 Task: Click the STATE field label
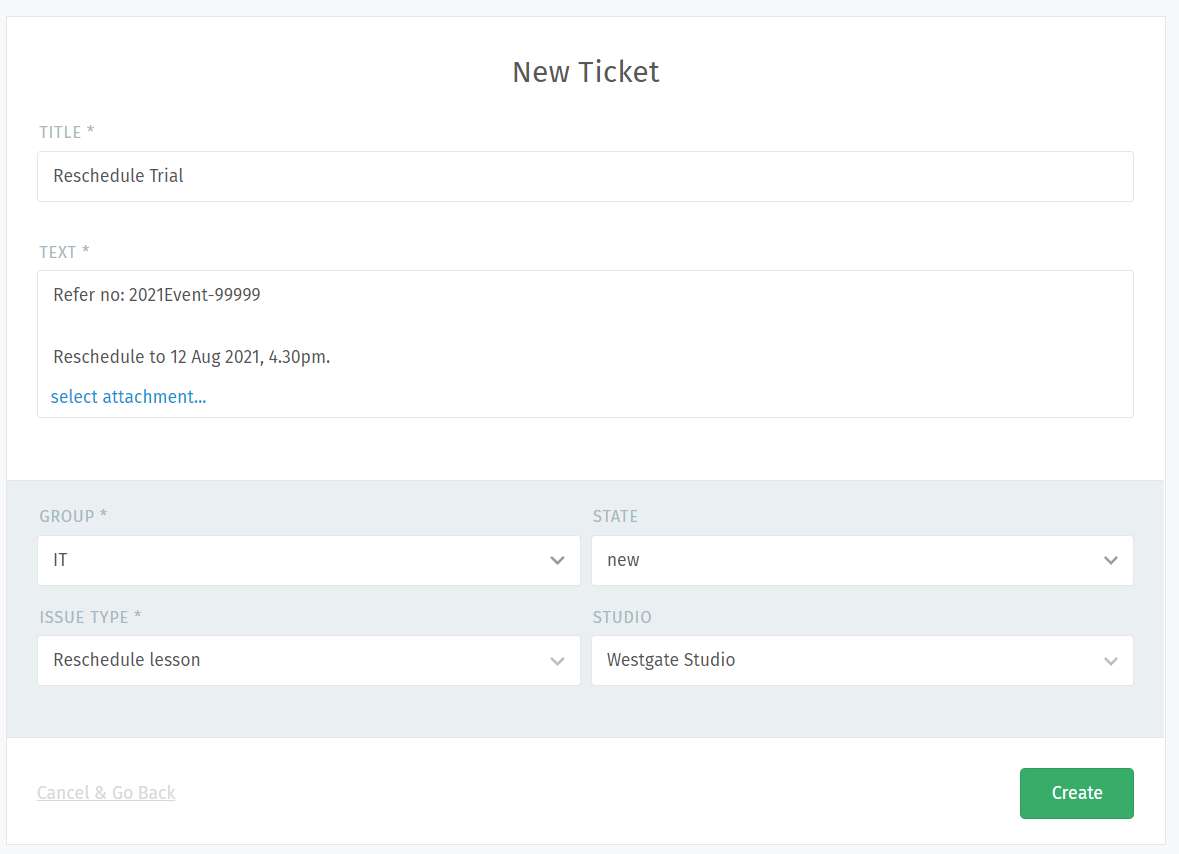click(x=615, y=516)
